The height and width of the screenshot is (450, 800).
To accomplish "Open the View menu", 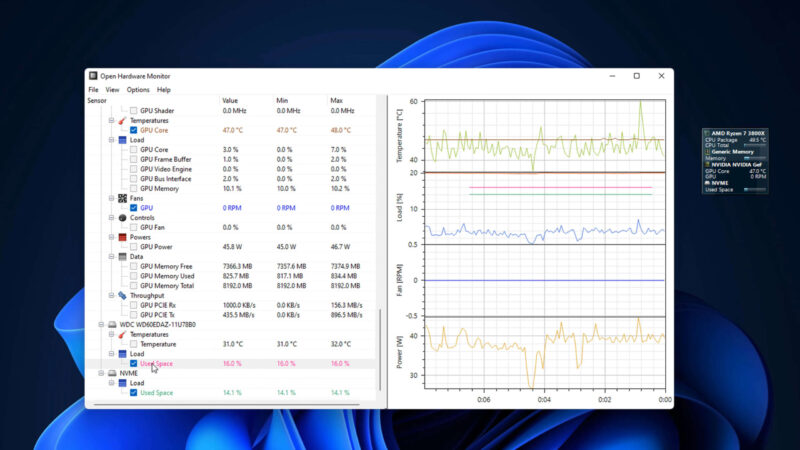I will 112,90.
